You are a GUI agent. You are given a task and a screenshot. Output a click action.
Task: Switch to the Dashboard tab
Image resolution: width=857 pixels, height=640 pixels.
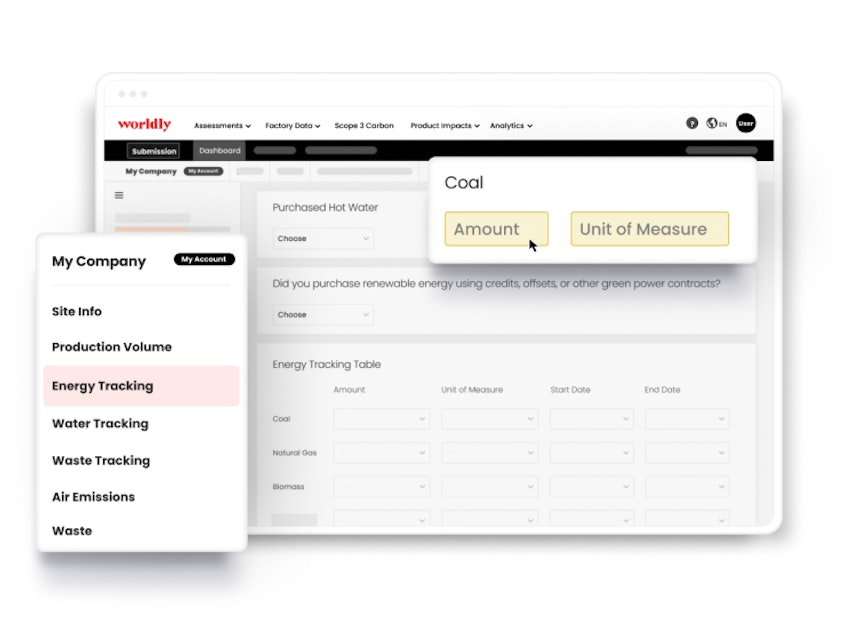[x=220, y=150]
